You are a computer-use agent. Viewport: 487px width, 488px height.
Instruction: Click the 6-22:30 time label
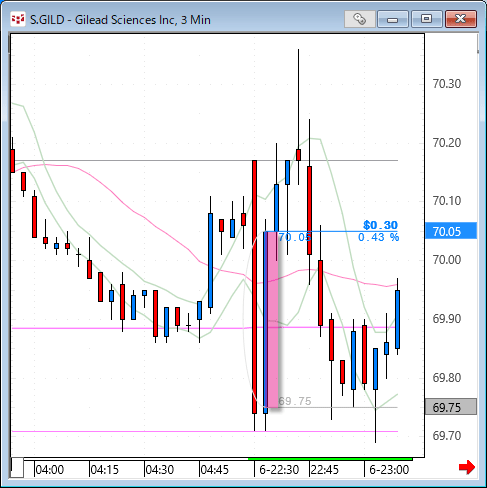pos(279,470)
